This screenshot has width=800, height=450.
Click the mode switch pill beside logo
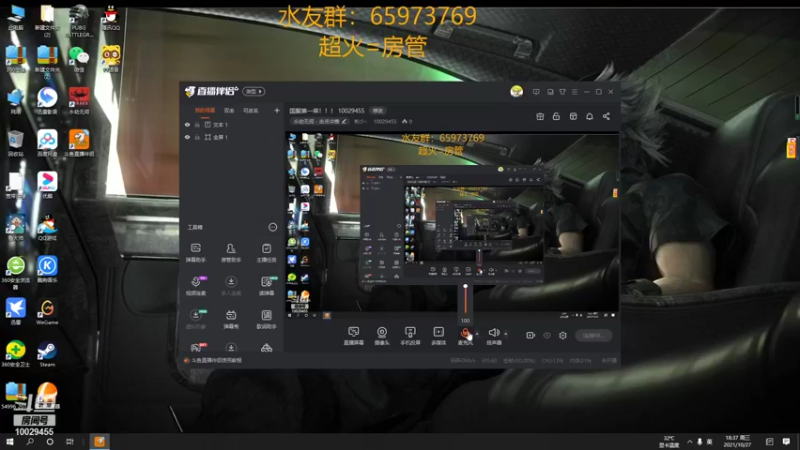coord(254,91)
